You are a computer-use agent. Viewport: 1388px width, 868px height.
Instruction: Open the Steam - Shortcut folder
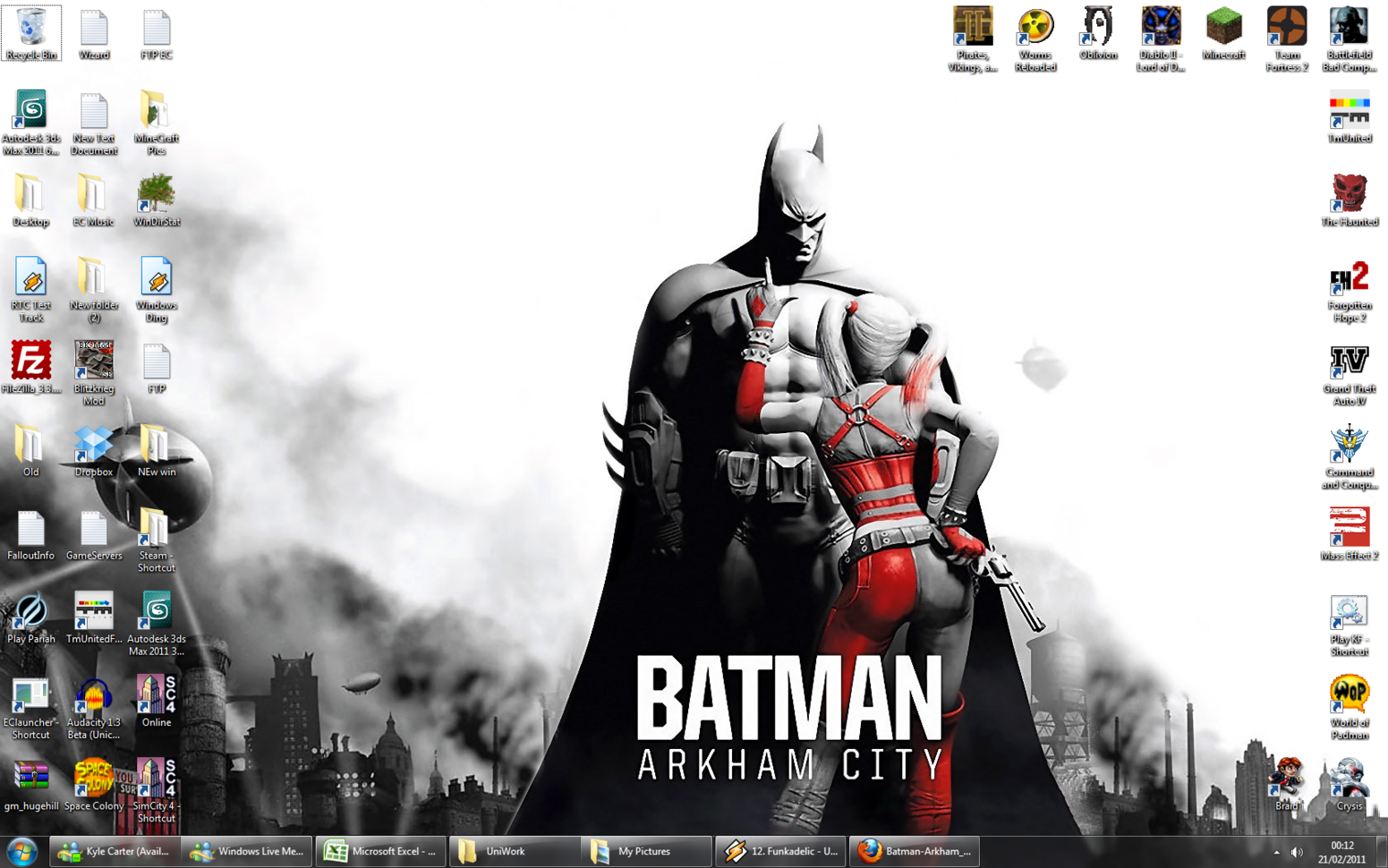(157, 540)
